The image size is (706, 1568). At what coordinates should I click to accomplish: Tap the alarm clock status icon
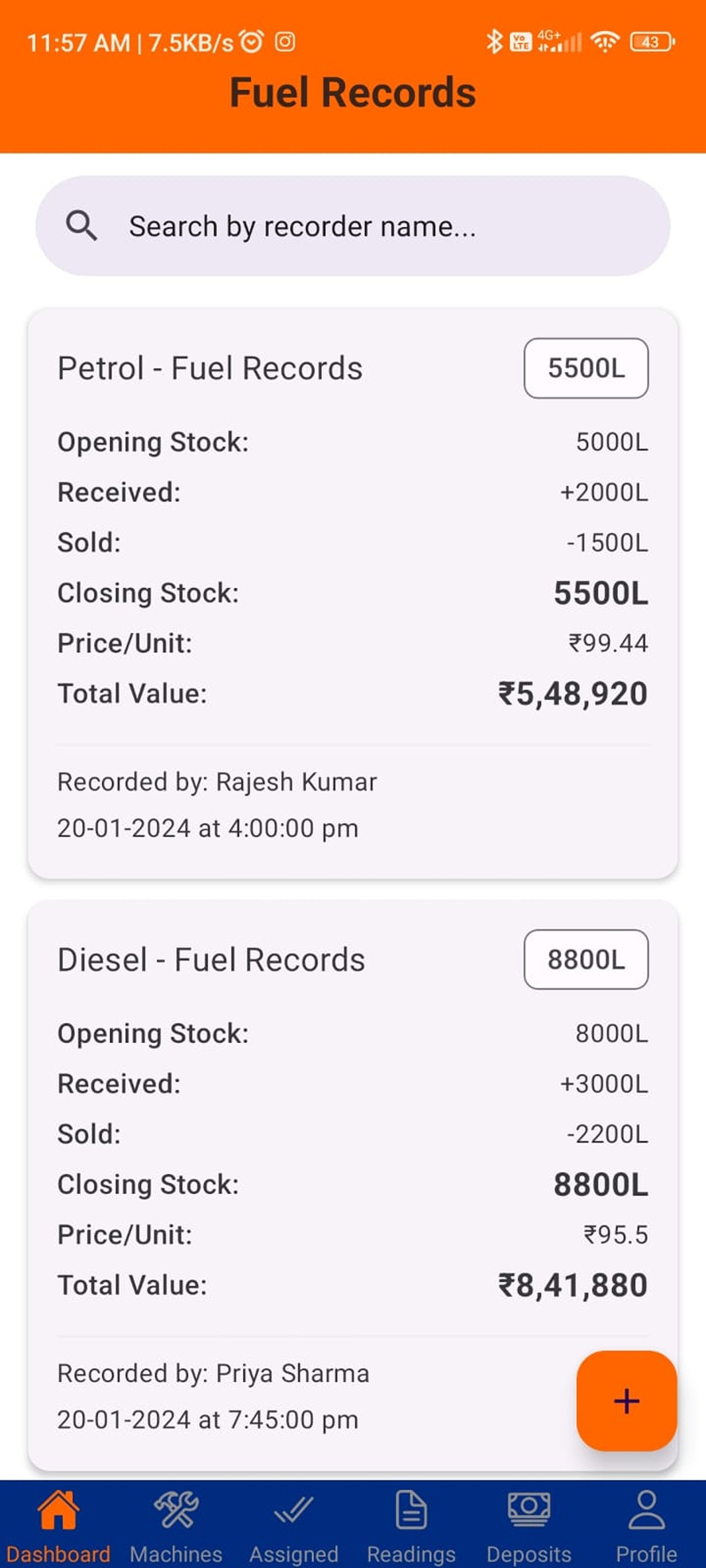pos(252,42)
